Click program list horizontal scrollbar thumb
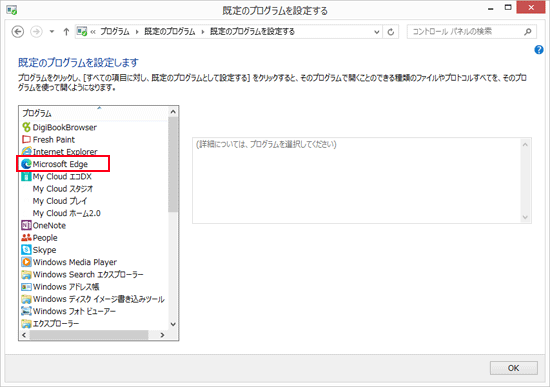Screen dimensions: 550x387 pyautogui.click(x=89, y=335)
